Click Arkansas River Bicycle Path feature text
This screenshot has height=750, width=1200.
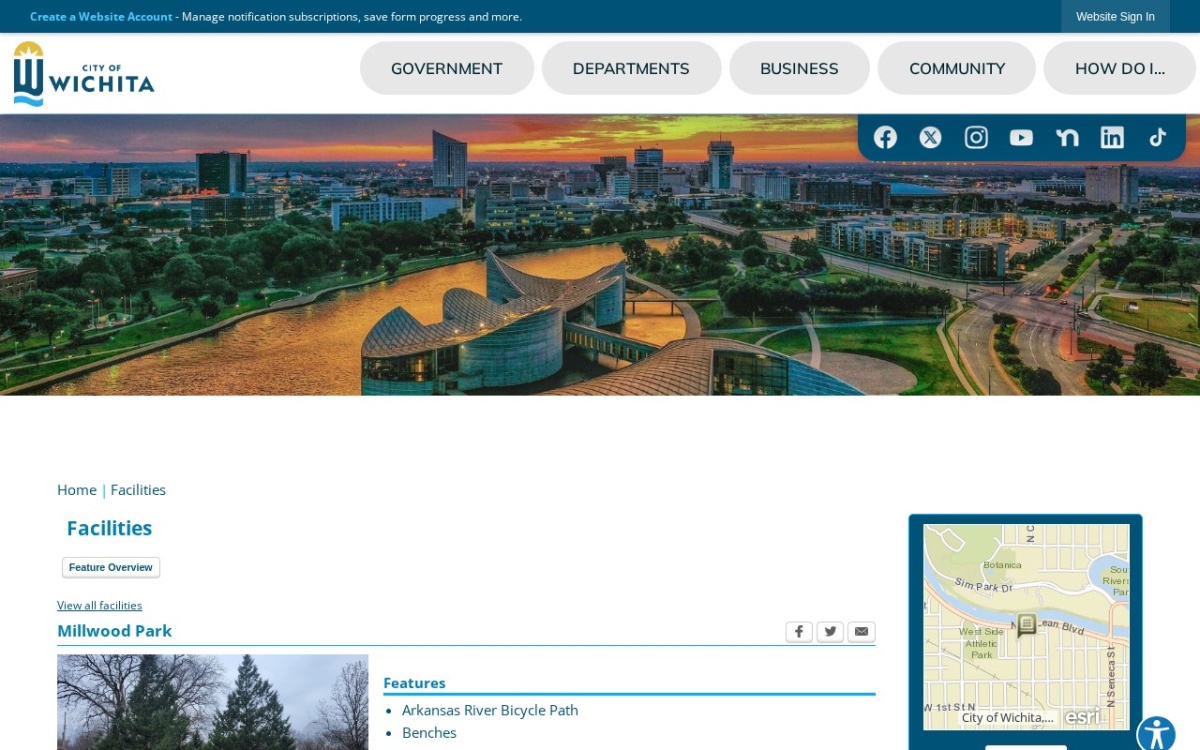tap(490, 710)
